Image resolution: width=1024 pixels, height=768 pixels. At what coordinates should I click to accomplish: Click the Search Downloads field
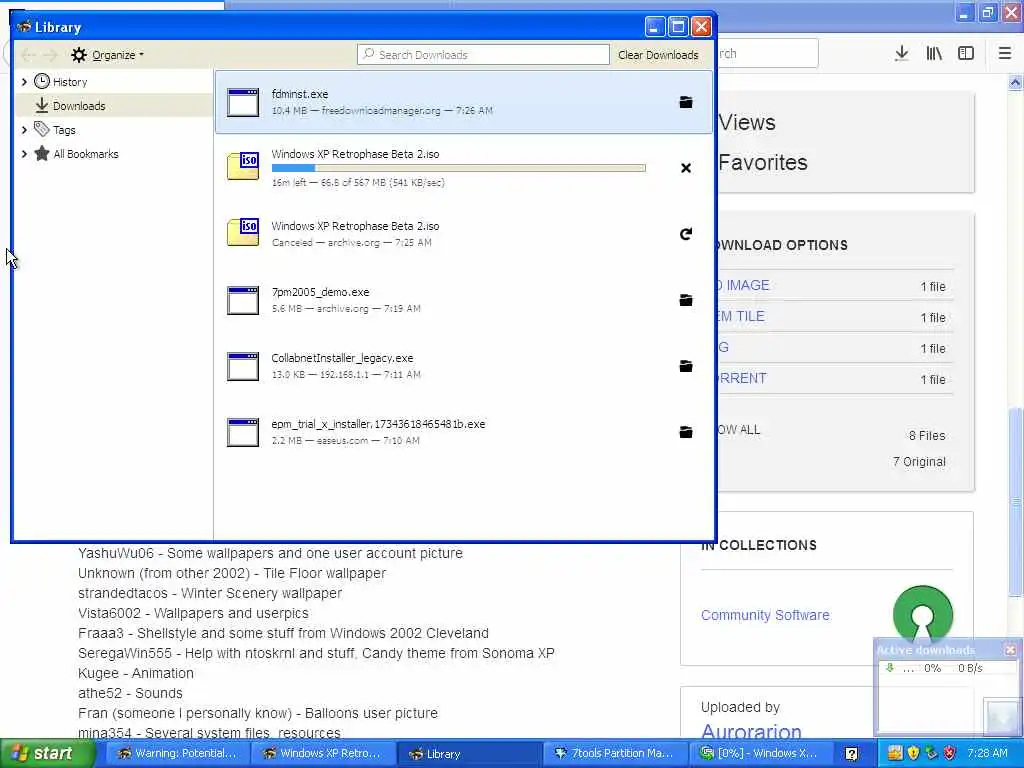click(483, 55)
